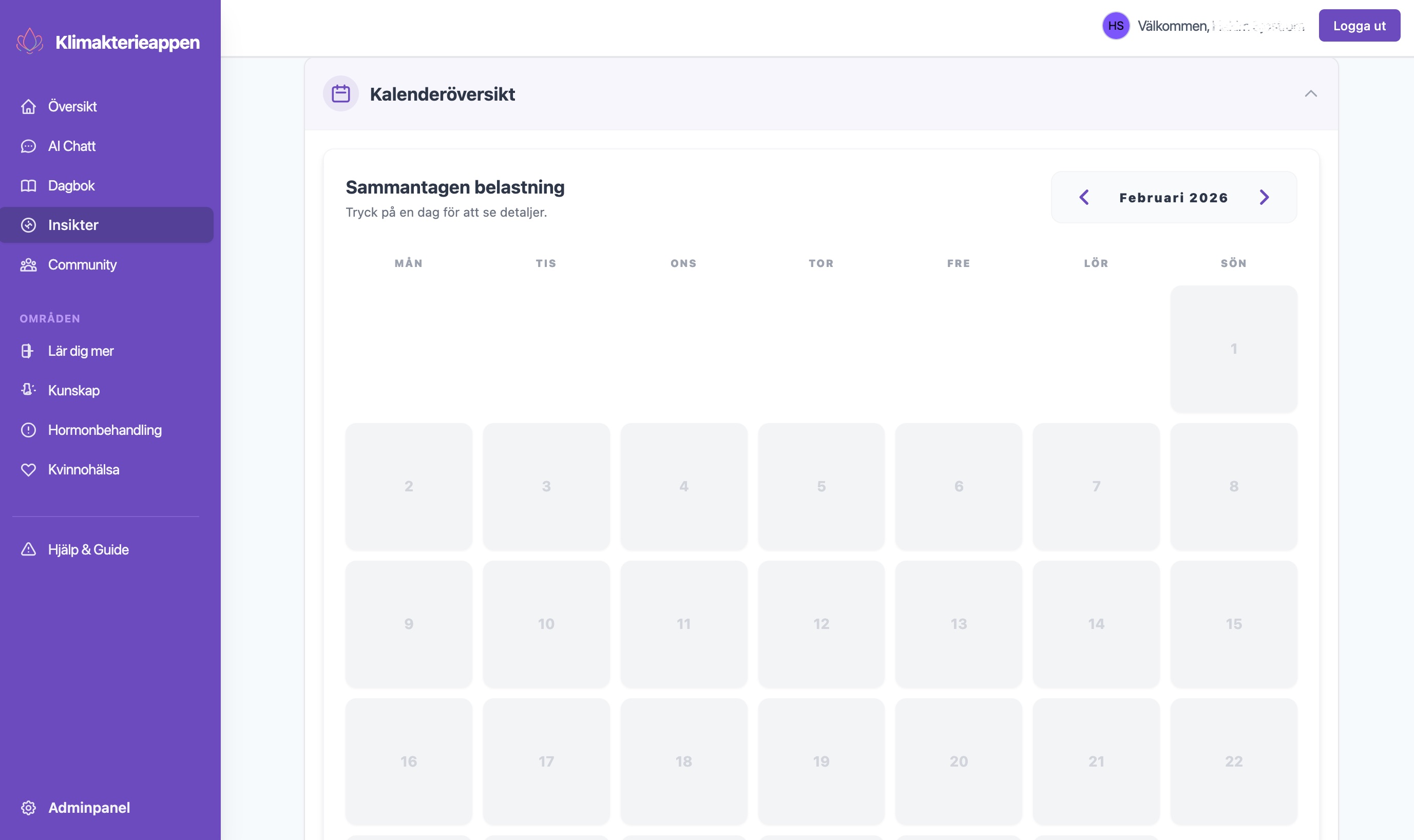
Task: Click the people icon next to Community
Action: pyautogui.click(x=28, y=265)
